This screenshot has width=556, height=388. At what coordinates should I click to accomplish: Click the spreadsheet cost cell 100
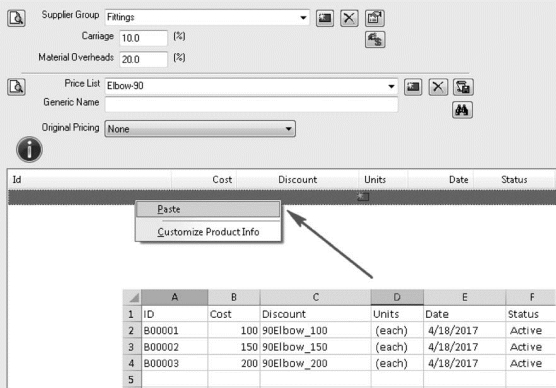point(234,330)
